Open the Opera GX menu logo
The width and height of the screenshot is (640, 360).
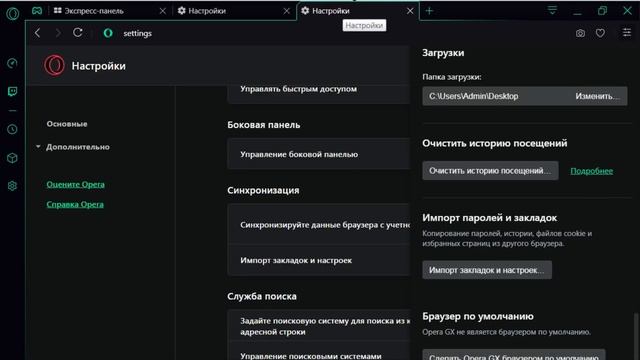pos(13,13)
